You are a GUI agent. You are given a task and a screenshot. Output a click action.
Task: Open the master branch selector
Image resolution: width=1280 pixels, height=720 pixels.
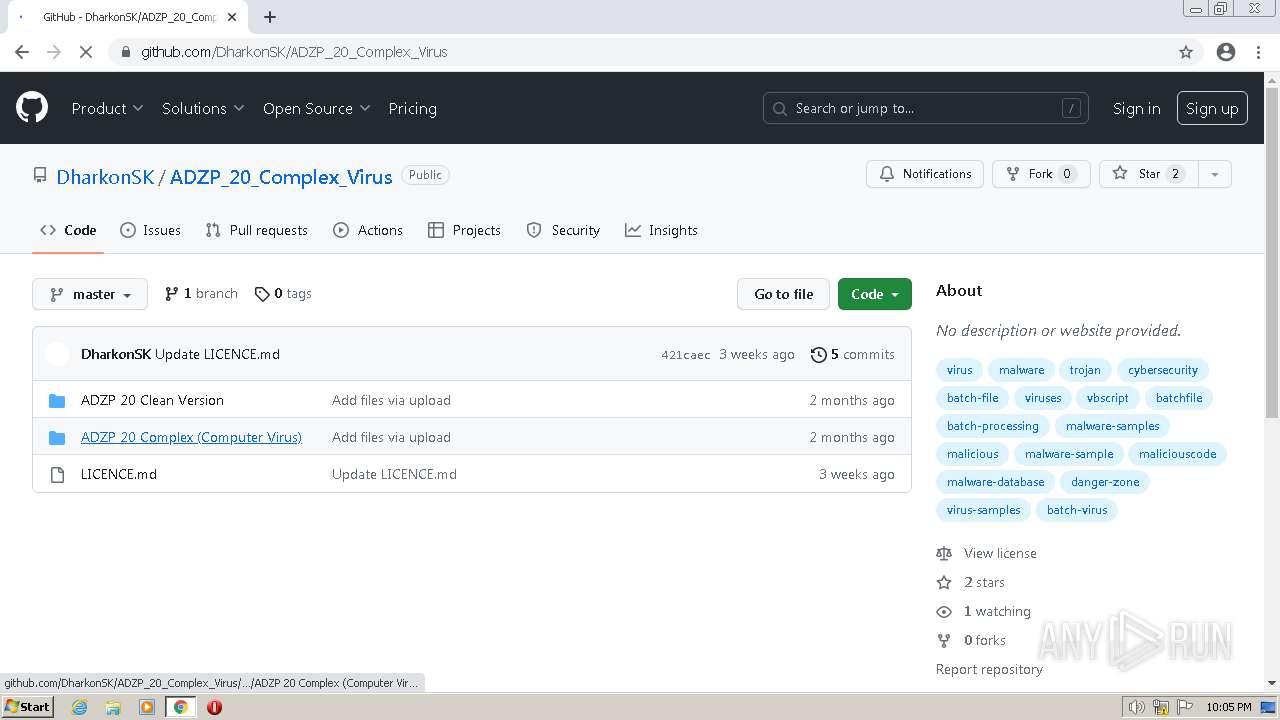point(90,294)
